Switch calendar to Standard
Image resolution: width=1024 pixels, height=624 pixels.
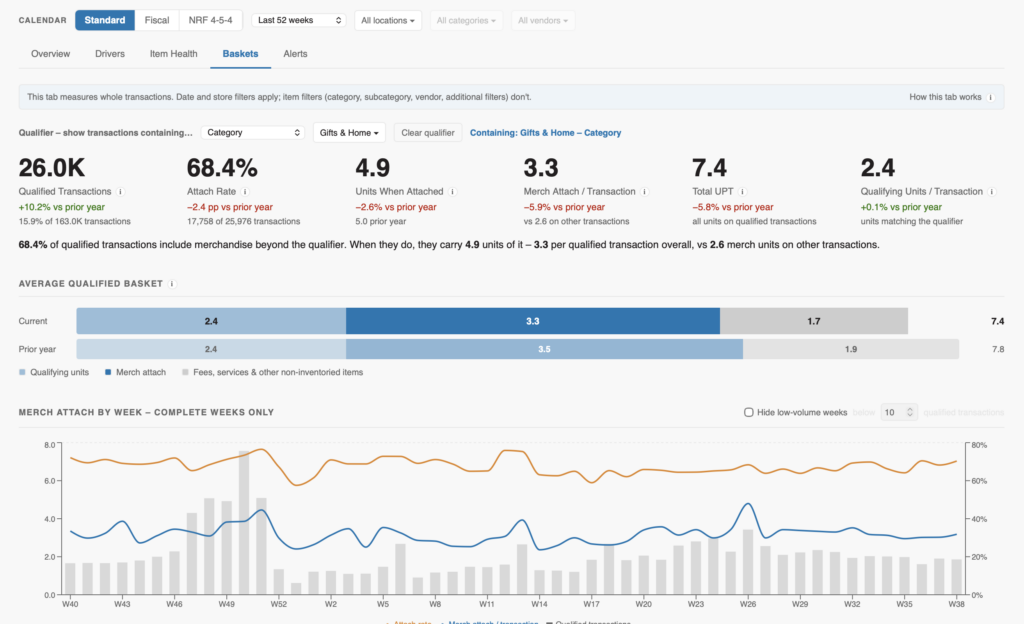point(104,20)
